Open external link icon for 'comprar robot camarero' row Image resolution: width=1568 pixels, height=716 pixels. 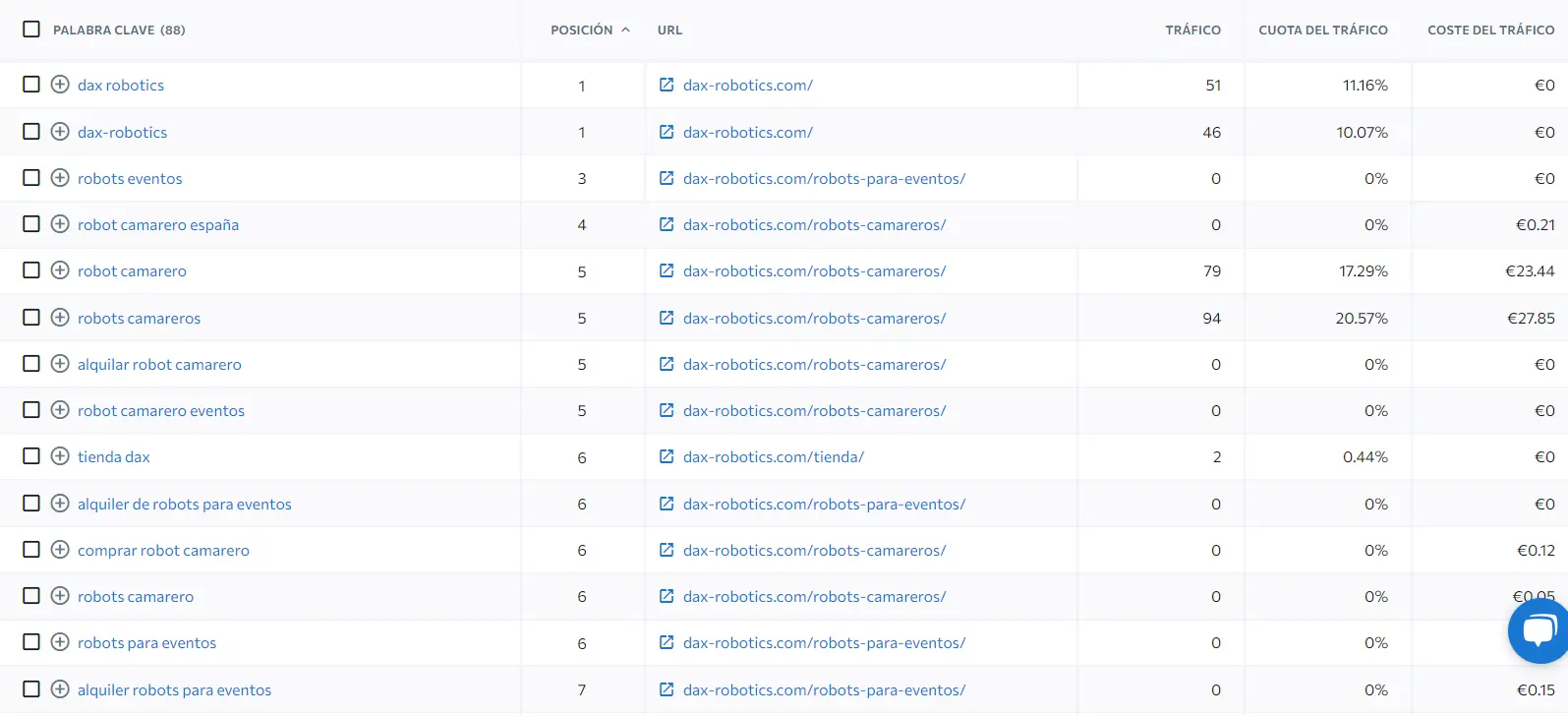[x=667, y=550]
